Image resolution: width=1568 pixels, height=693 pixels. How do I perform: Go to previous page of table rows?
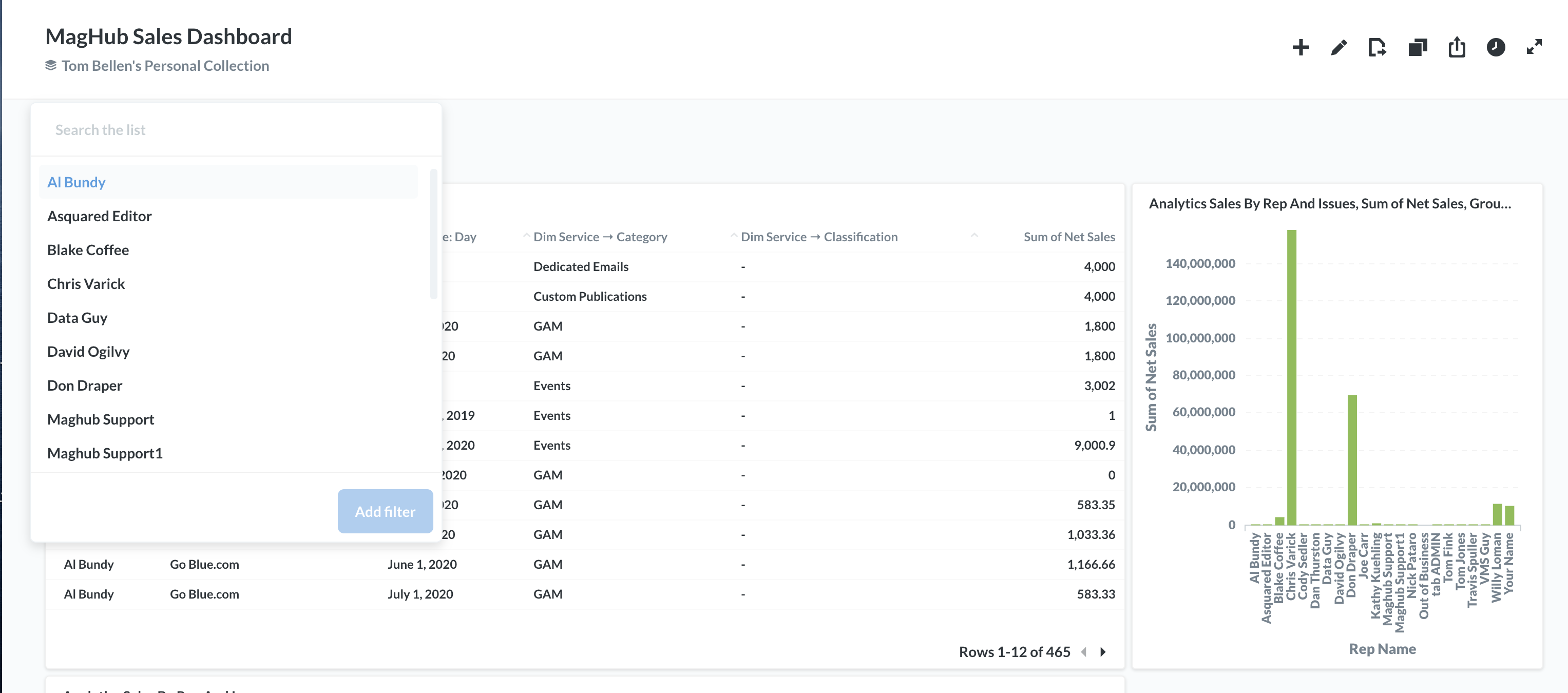1083,651
